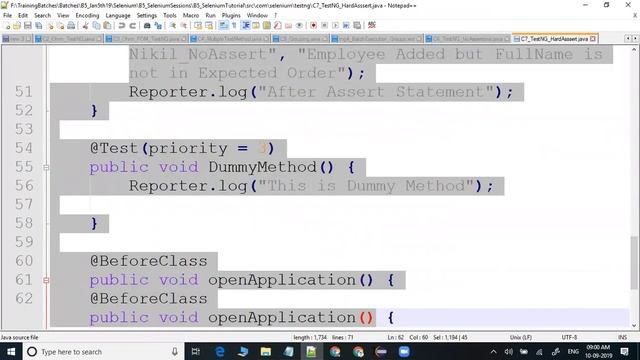
Task: Collapse the fold marker at line 61
Action: (46, 280)
